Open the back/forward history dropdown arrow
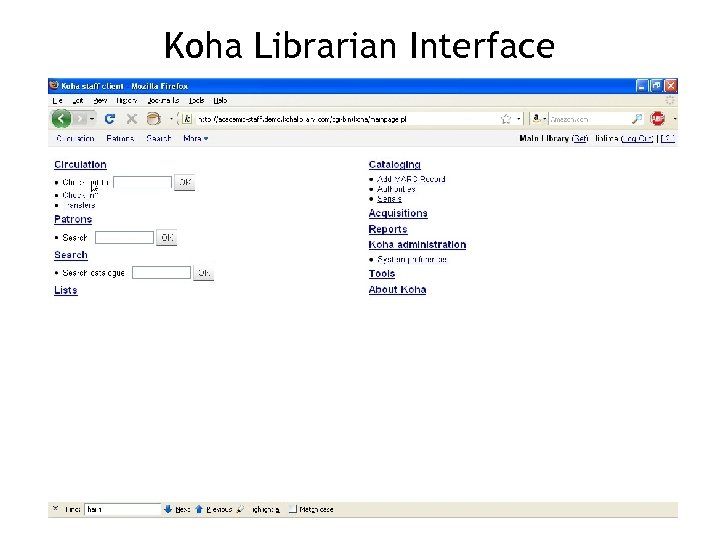The image size is (720, 540). pyautogui.click(x=92, y=119)
